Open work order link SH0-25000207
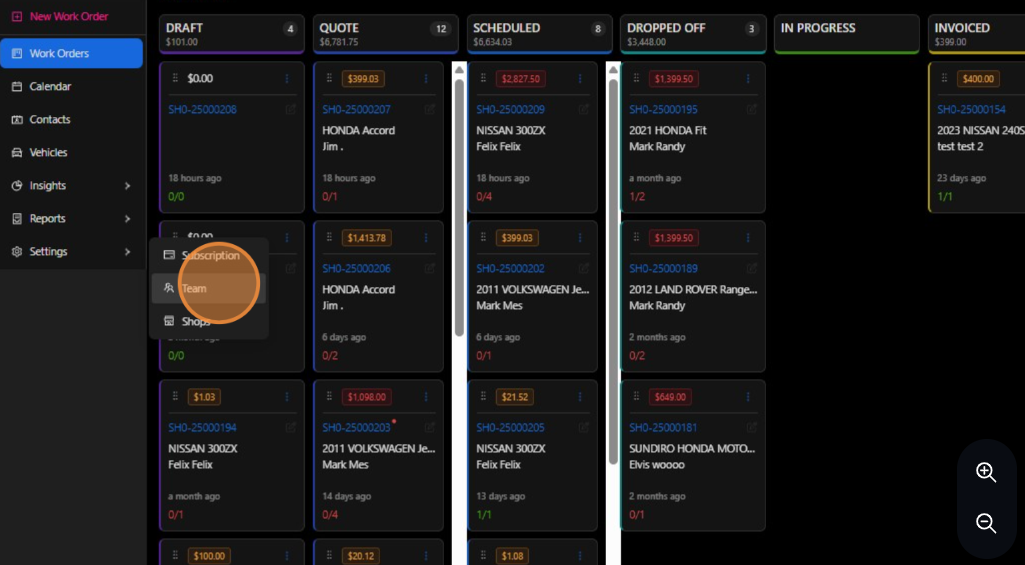1025x565 pixels. 356,109
